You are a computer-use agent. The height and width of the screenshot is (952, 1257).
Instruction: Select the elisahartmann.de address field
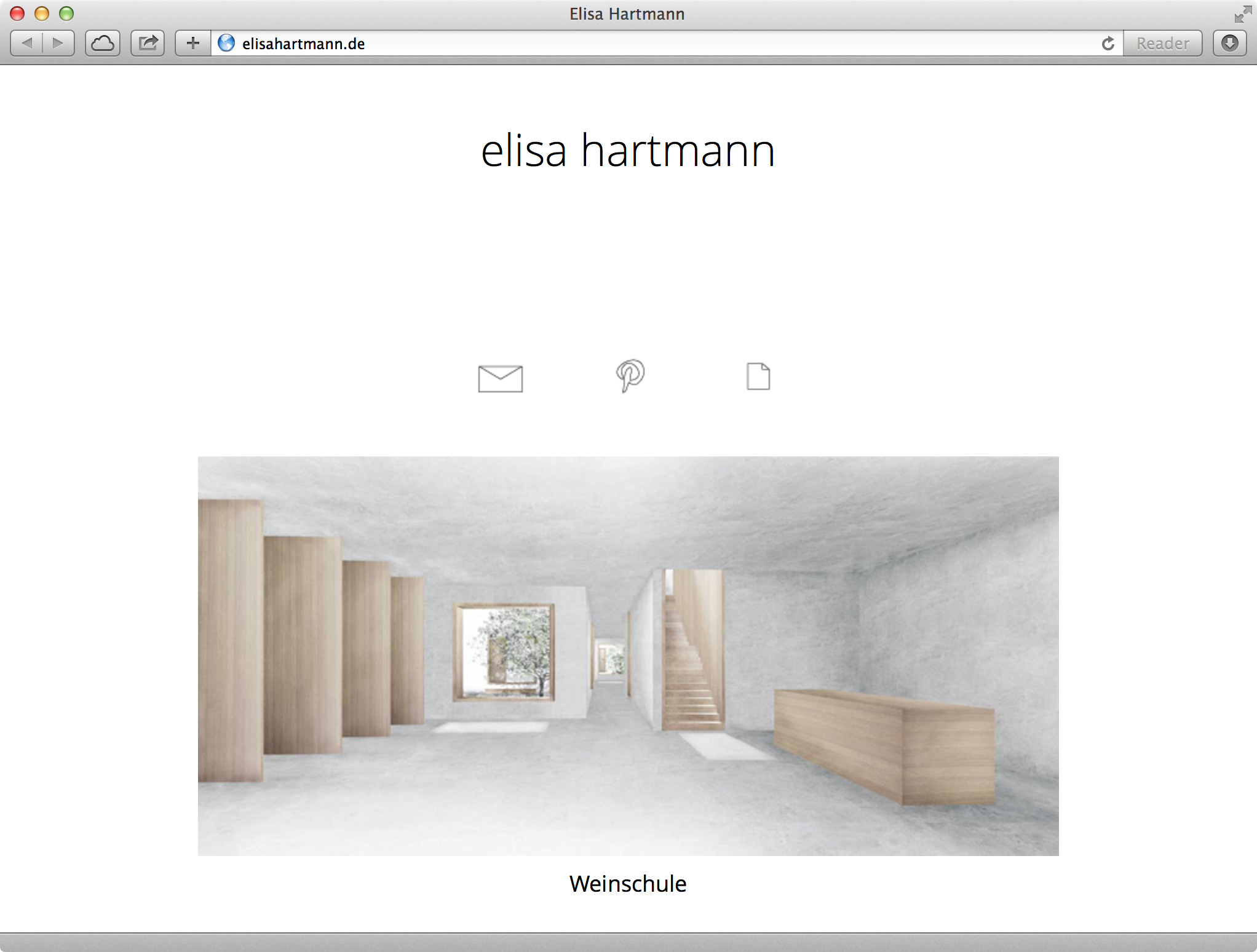(667, 43)
